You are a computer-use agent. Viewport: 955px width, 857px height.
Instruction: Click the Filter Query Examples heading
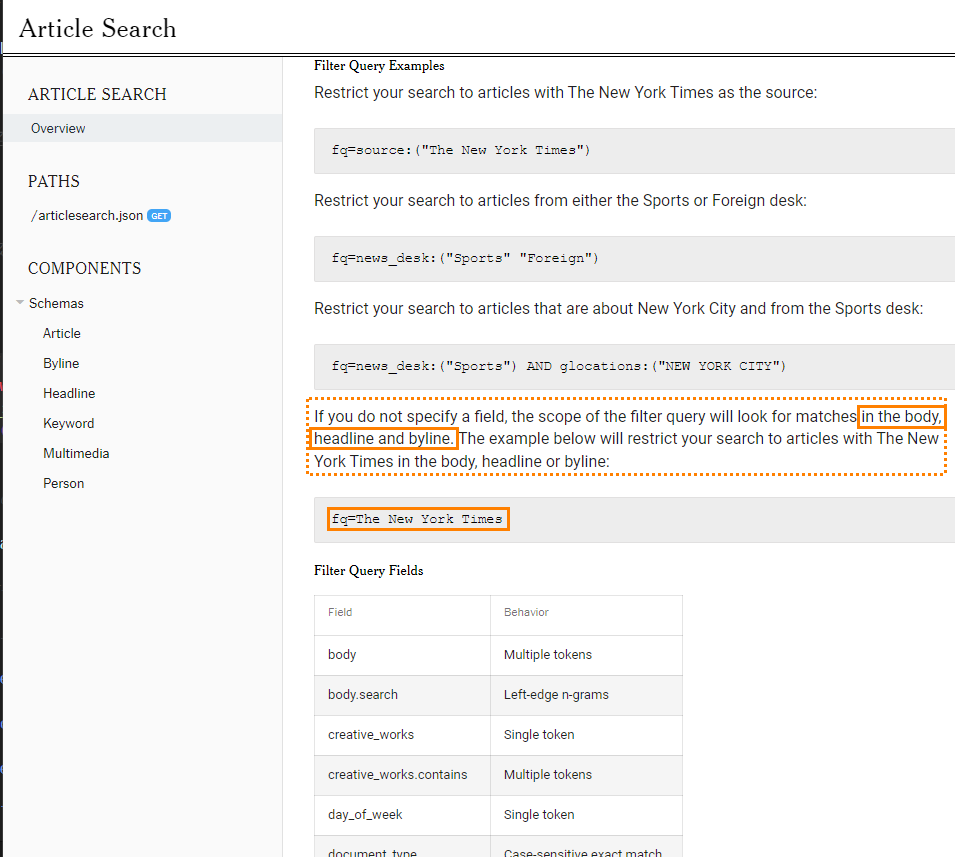point(379,66)
